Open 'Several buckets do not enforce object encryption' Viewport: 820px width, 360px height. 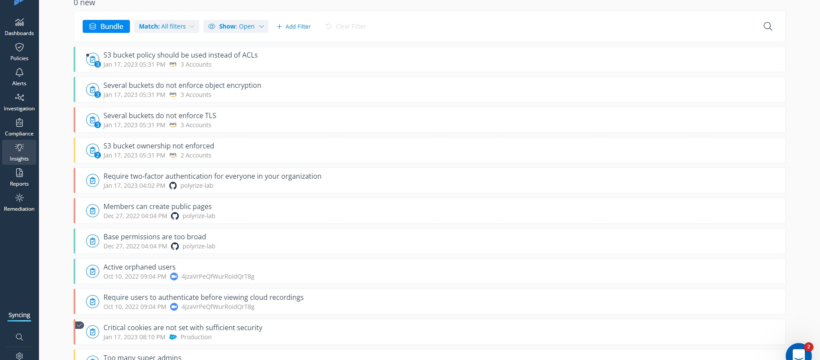click(x=182, y=85)
